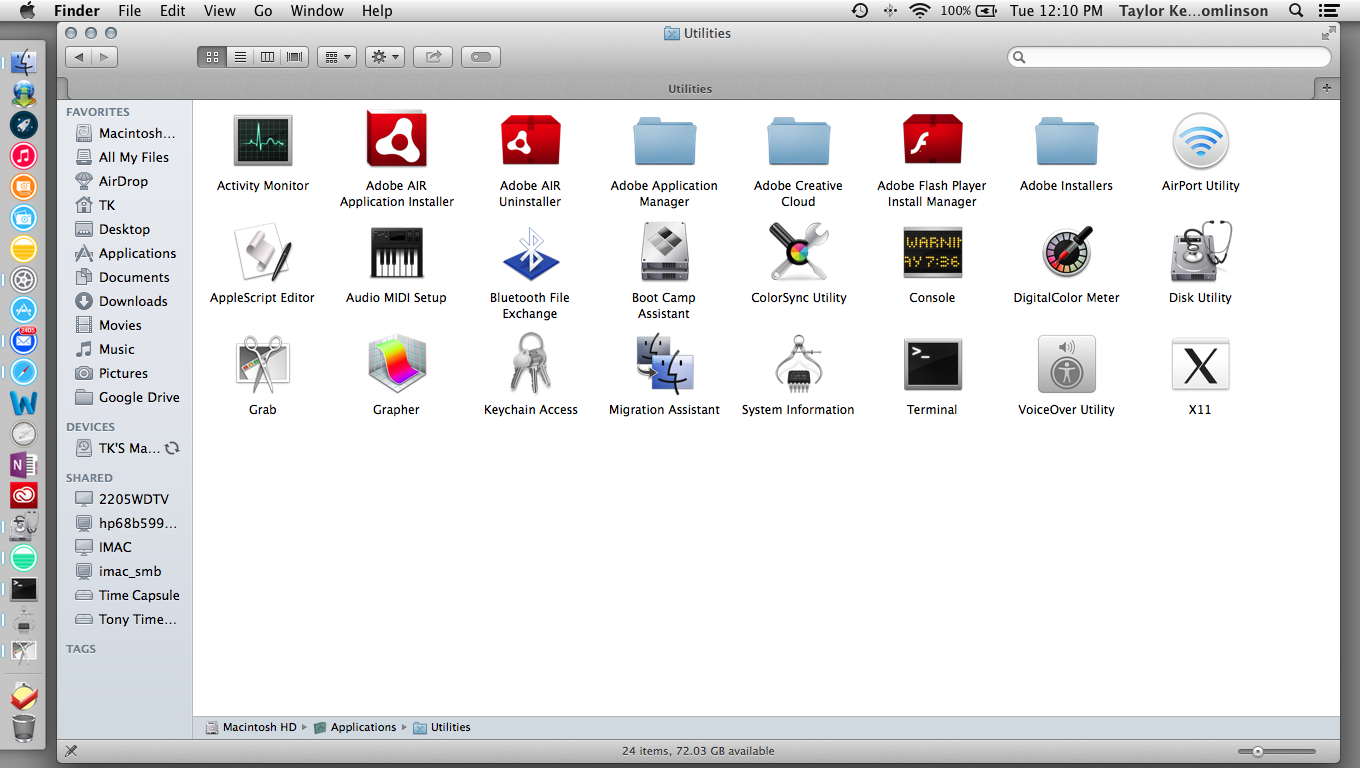This screenshot has width=1360, height=768.
Task: Open Notification Center from menu bar
Action: click(x=1329, y=11)
